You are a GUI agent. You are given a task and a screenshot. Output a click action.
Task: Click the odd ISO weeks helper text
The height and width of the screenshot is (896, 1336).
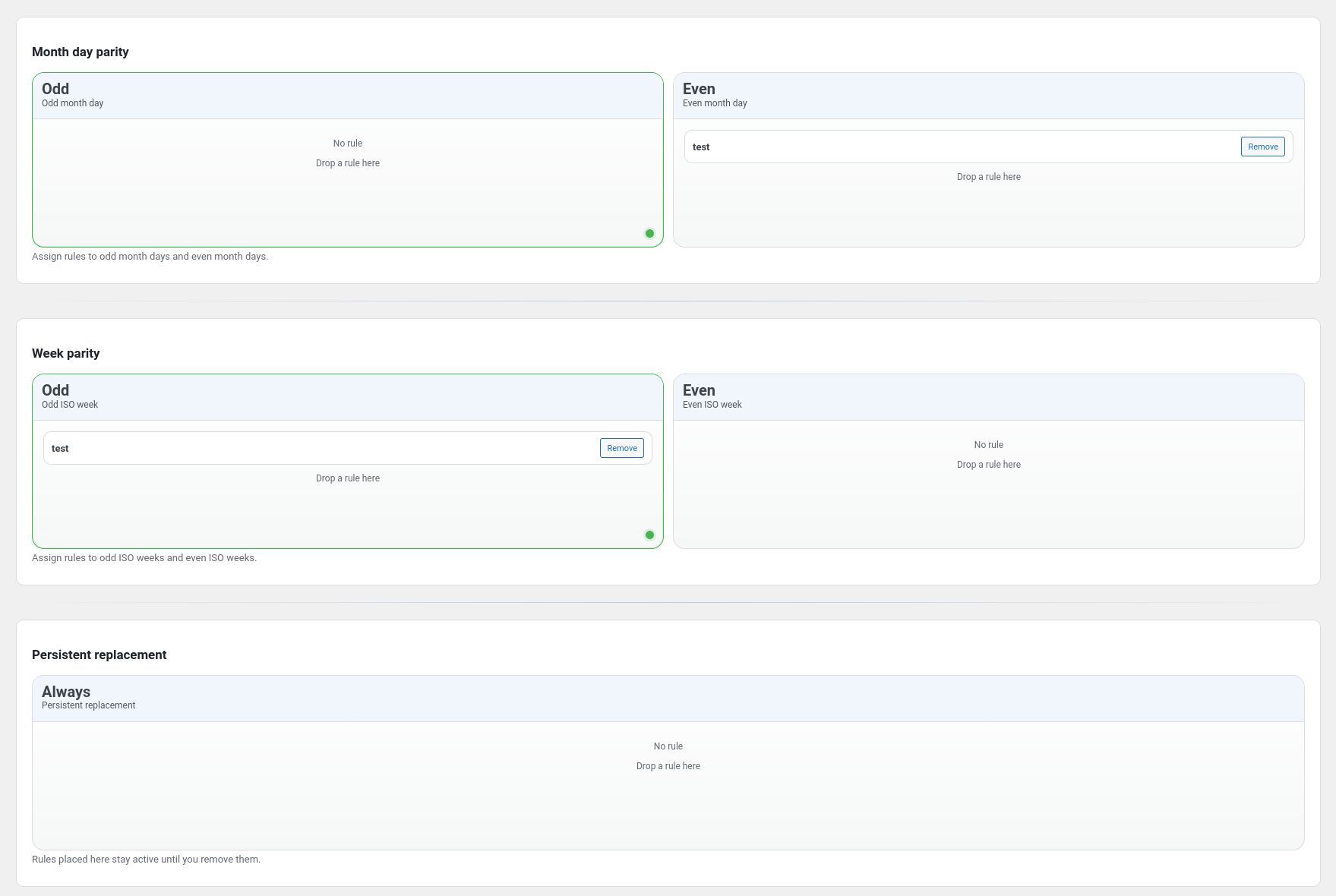(x=144, y=557)
